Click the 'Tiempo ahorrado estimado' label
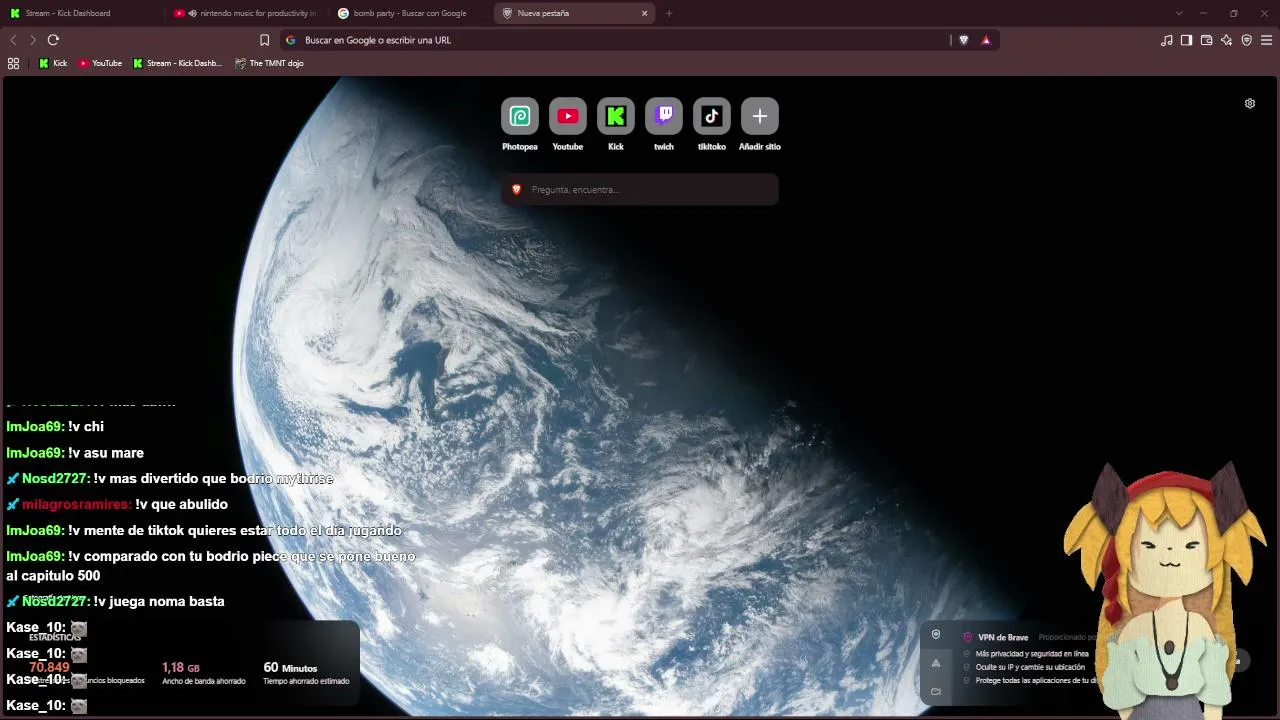Viewport: 1280px width, 720px height. pyautogui.click(x=306, y=681)
